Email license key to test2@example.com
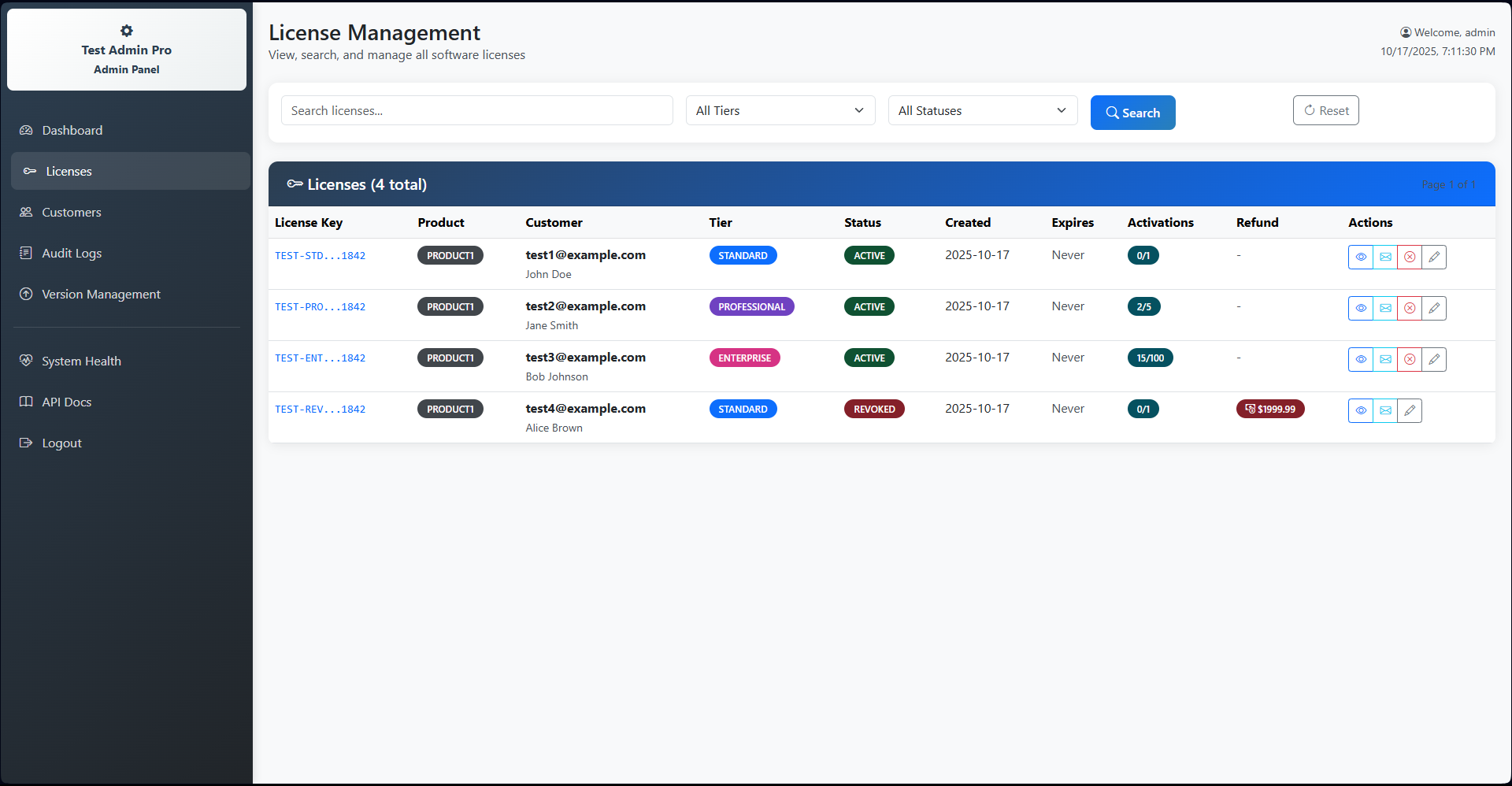This screenshot has width=1512, height=786. [x=1385, y=308]
